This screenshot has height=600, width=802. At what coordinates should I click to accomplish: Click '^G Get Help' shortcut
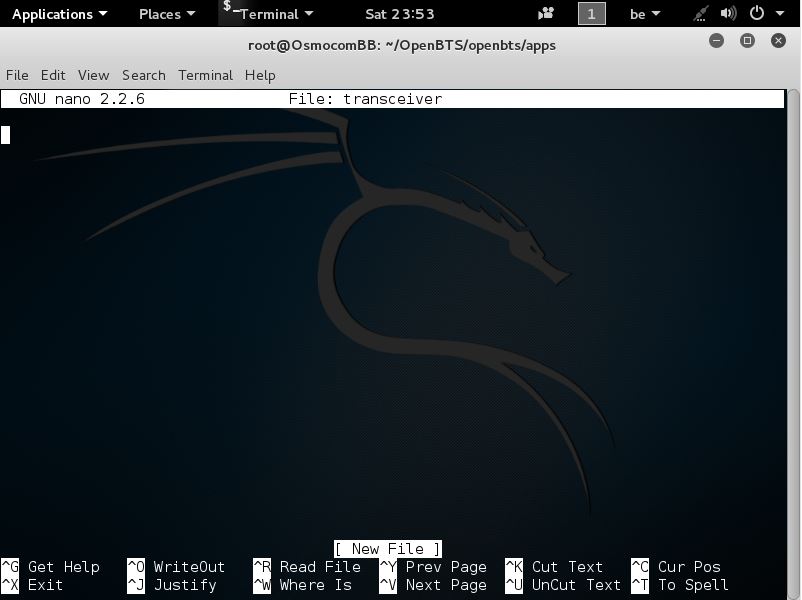(50, 567)
